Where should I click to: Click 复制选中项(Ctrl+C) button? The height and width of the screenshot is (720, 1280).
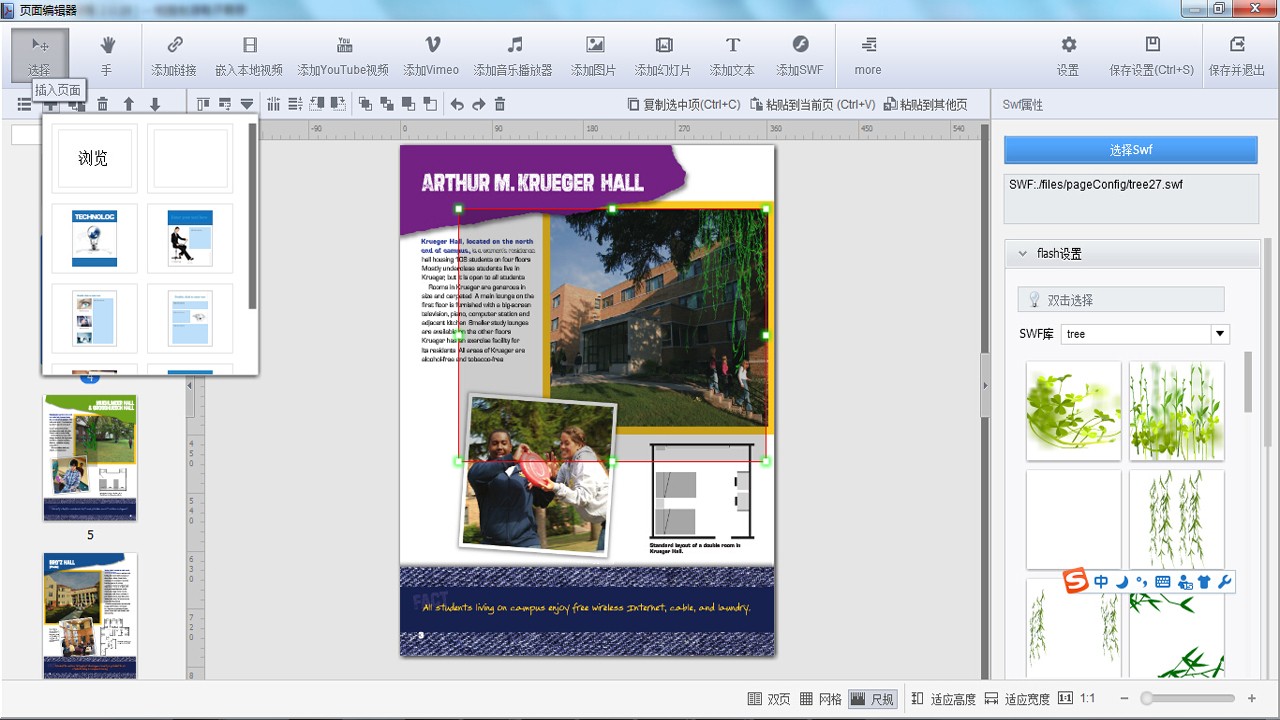[684, 104]
